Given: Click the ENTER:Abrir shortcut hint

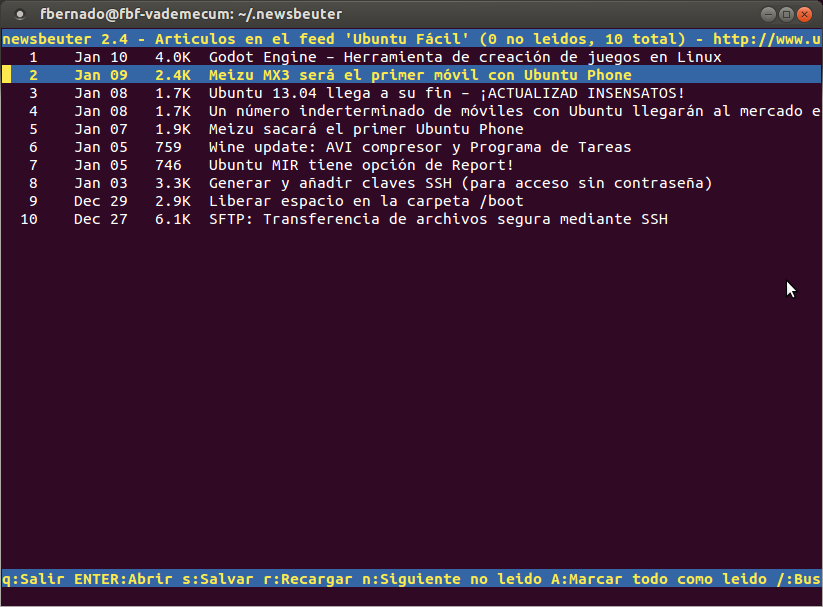Looking at the screenshot, I should (123, 579).
